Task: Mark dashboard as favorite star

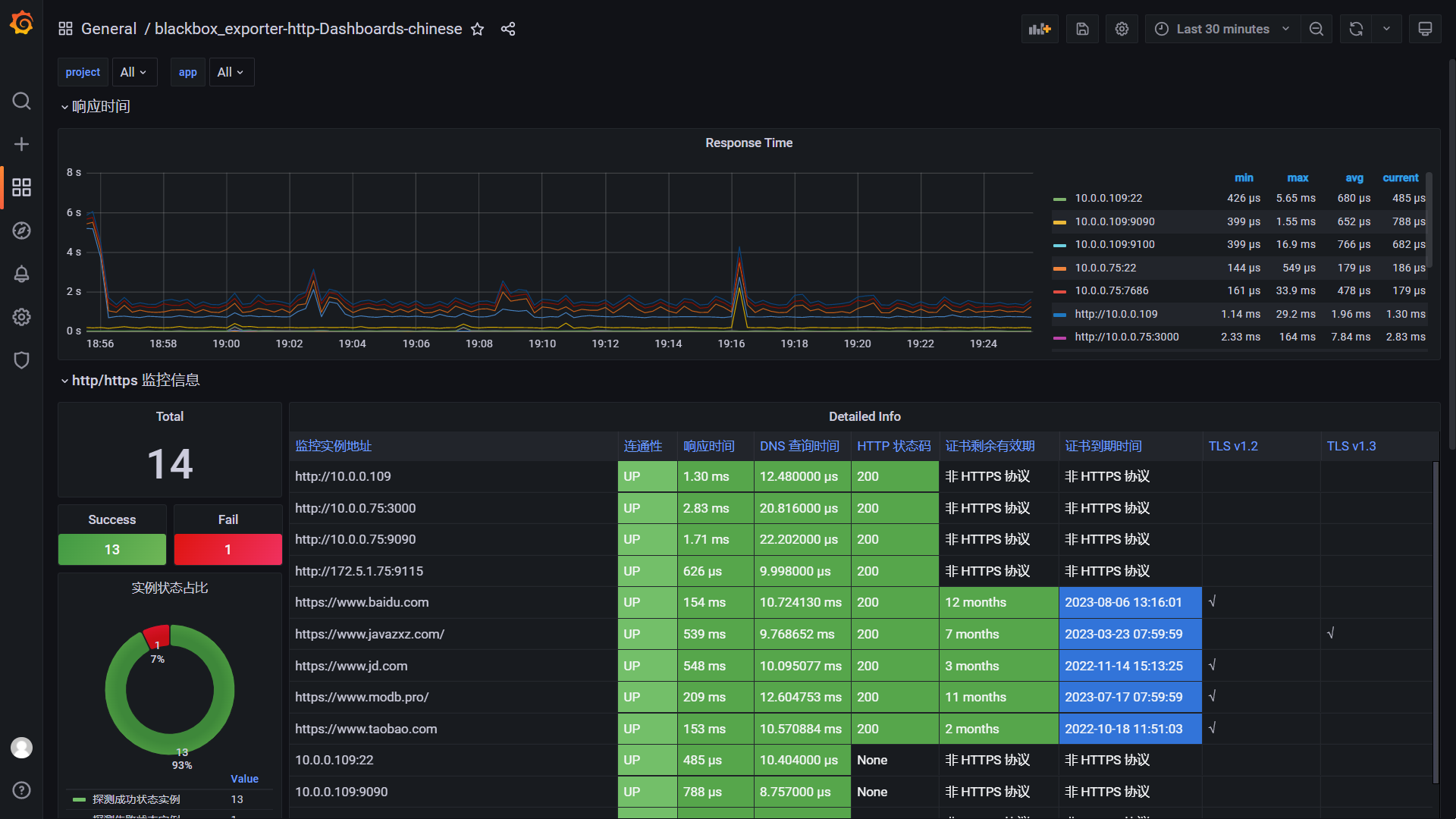Action: [477, 29]
